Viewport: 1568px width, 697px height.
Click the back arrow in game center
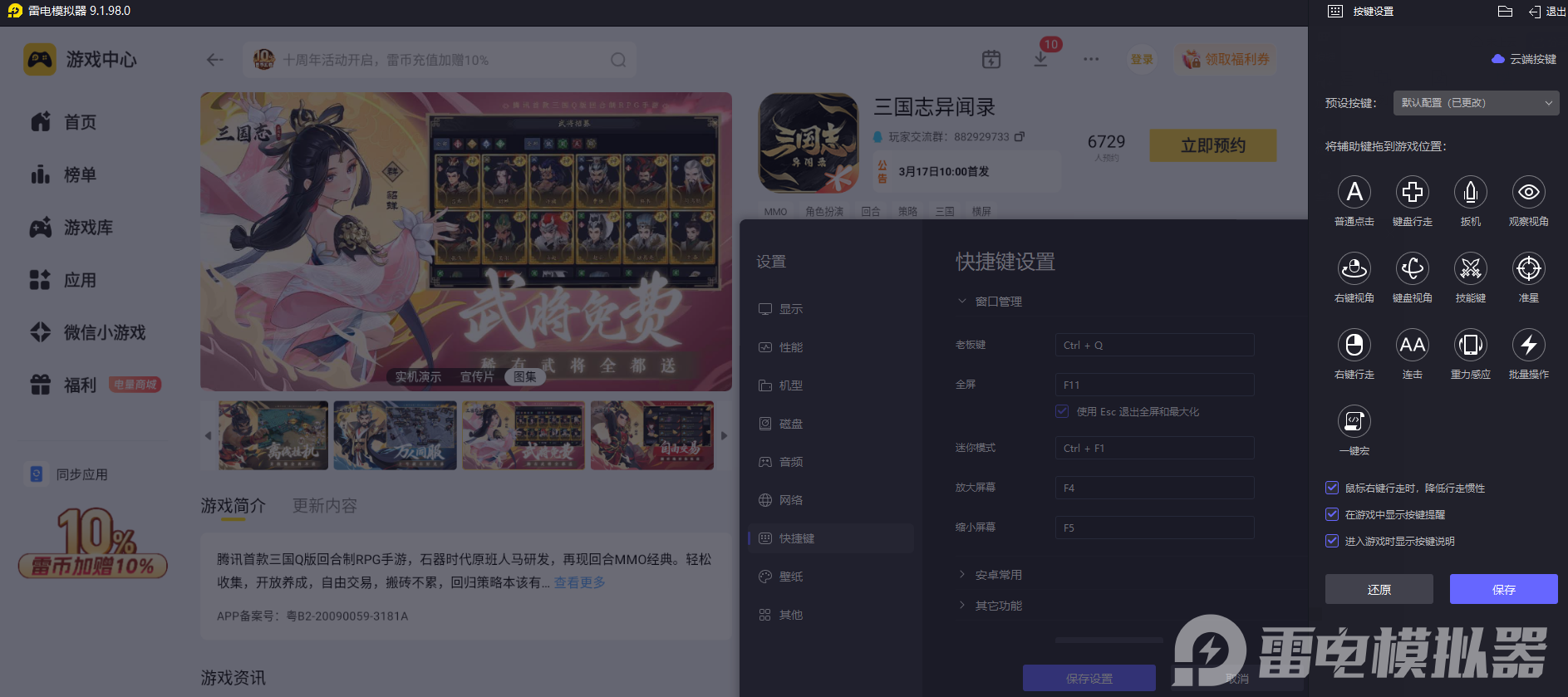point(215,60)
